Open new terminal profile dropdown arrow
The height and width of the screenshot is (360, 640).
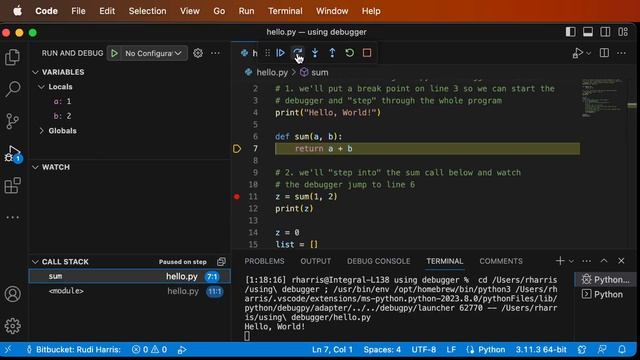pos(571,261)
